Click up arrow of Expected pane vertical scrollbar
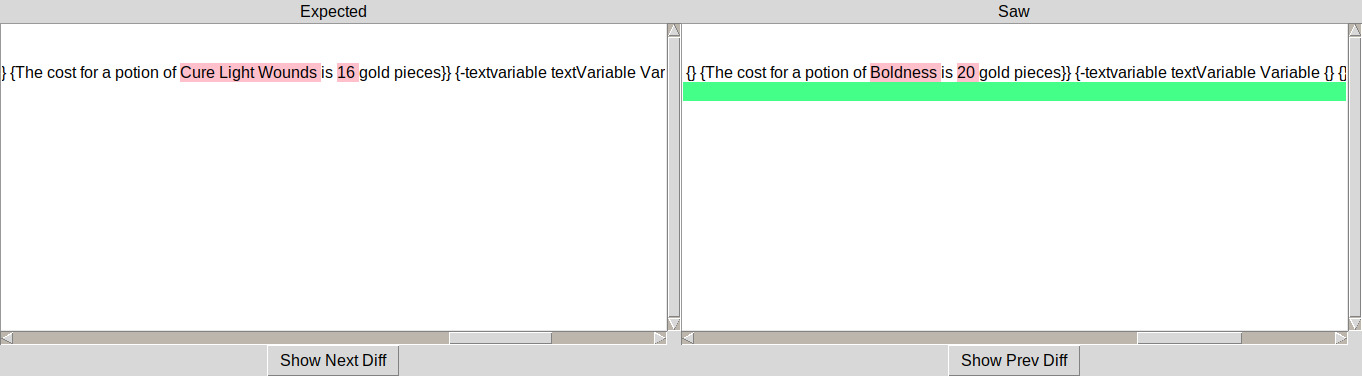The width and height of the screenshot is (1362, 376). pyautogui.click(x=674, y=30)
